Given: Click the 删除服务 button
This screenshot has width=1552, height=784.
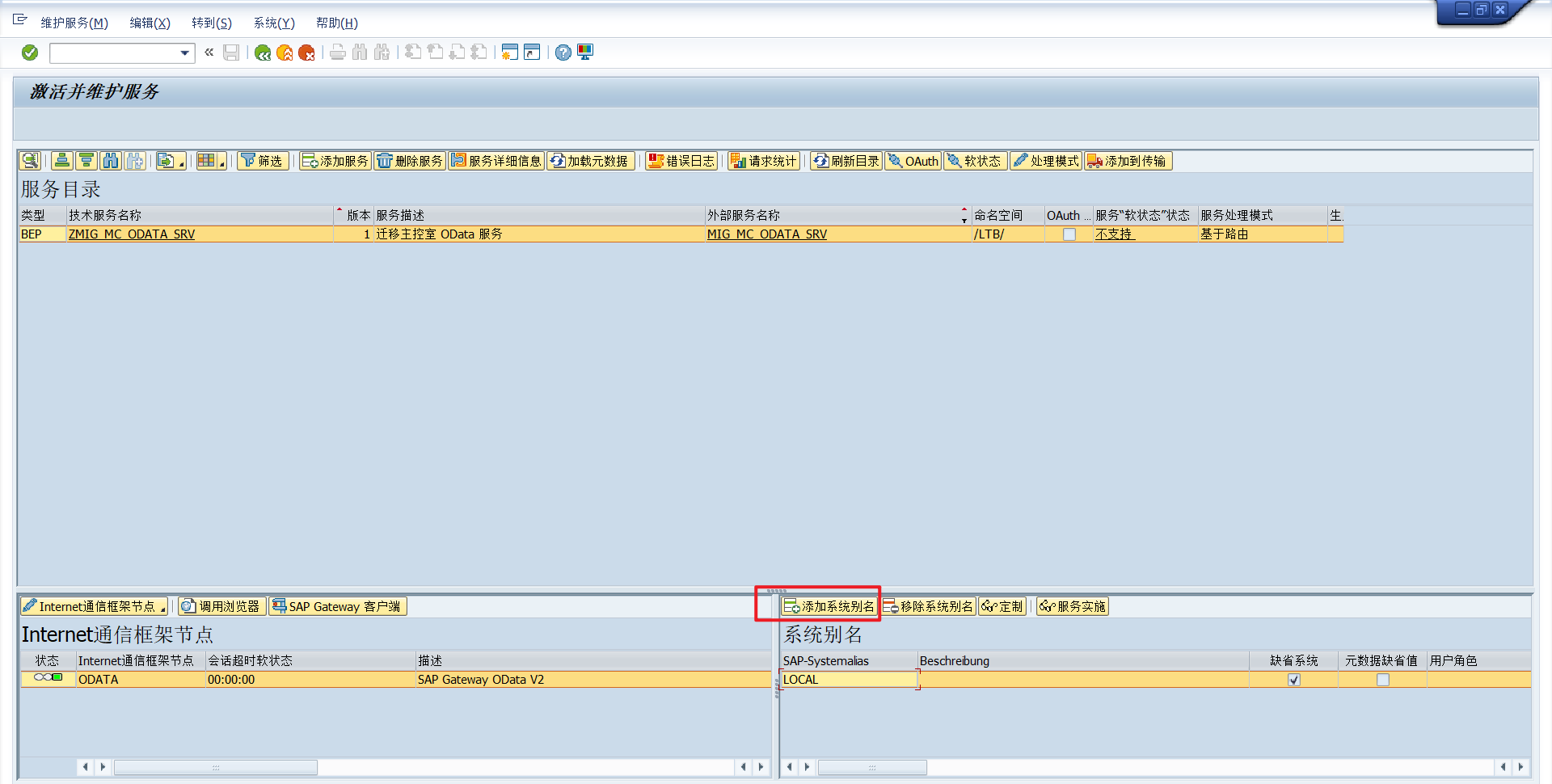Looking at the screenshot, I should pos(410,161).
